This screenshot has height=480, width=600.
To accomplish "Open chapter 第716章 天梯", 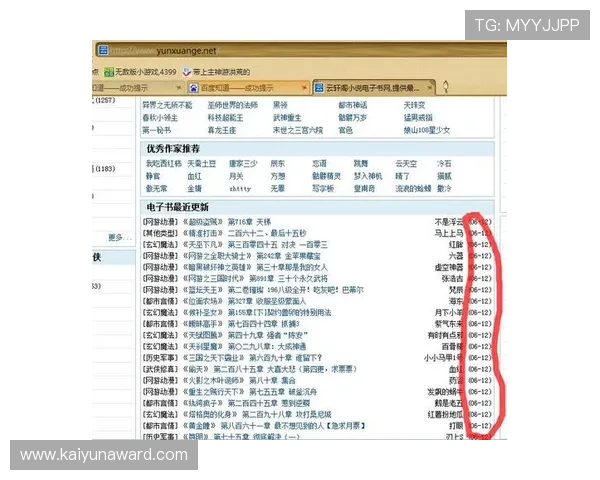I will [249, 222].
